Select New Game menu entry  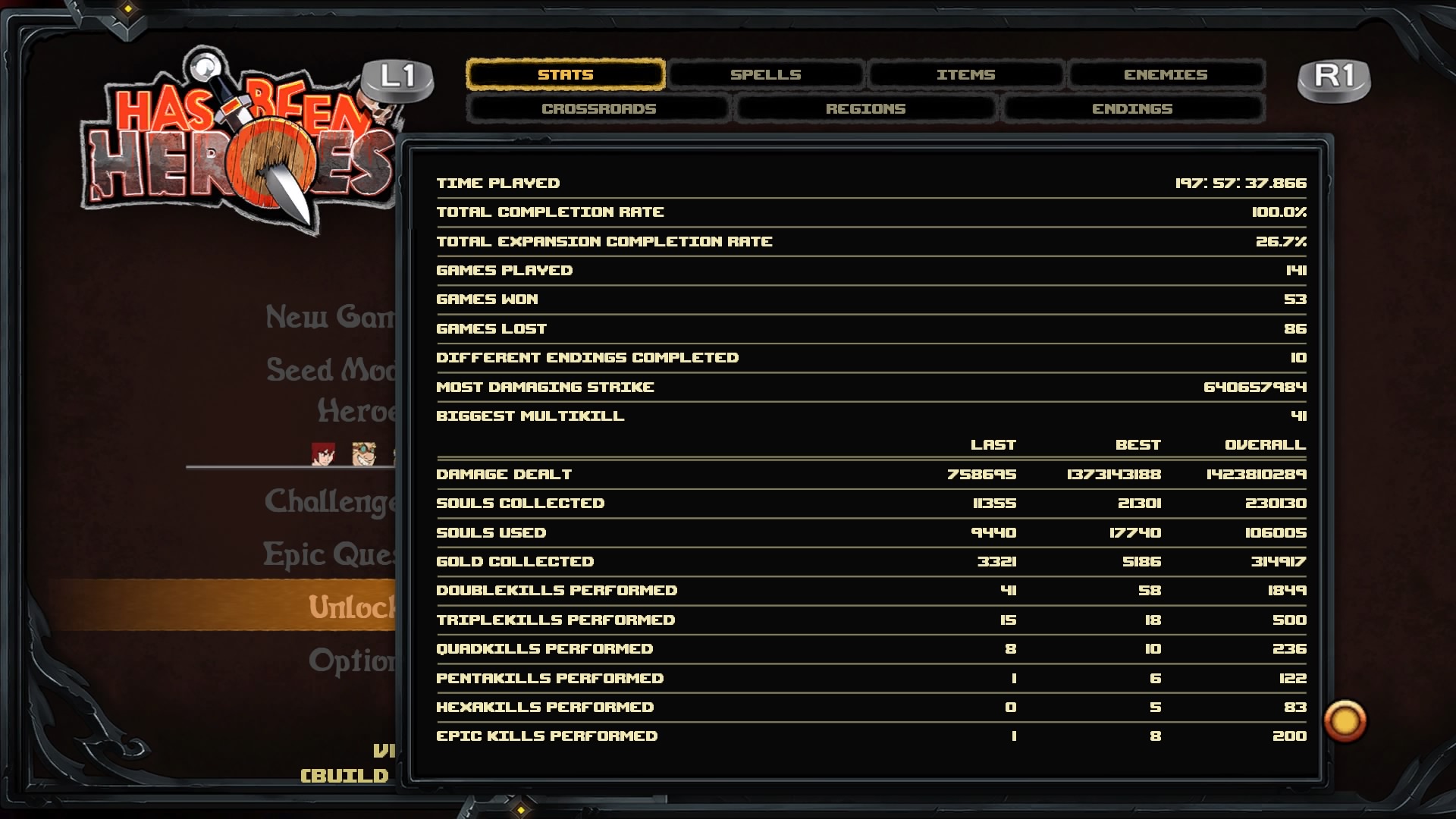click(x=330, y=316)
